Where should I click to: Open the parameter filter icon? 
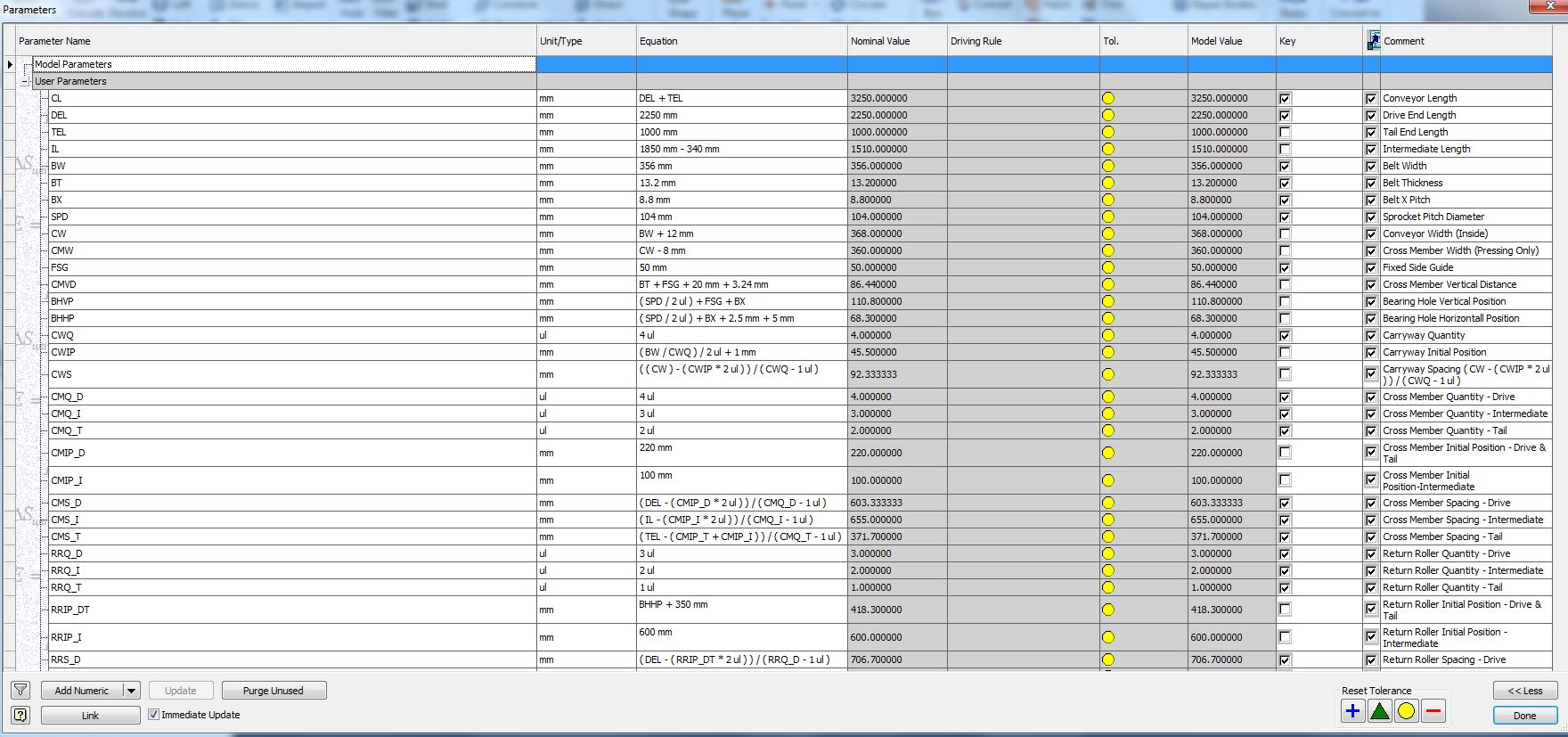[20, 691]
